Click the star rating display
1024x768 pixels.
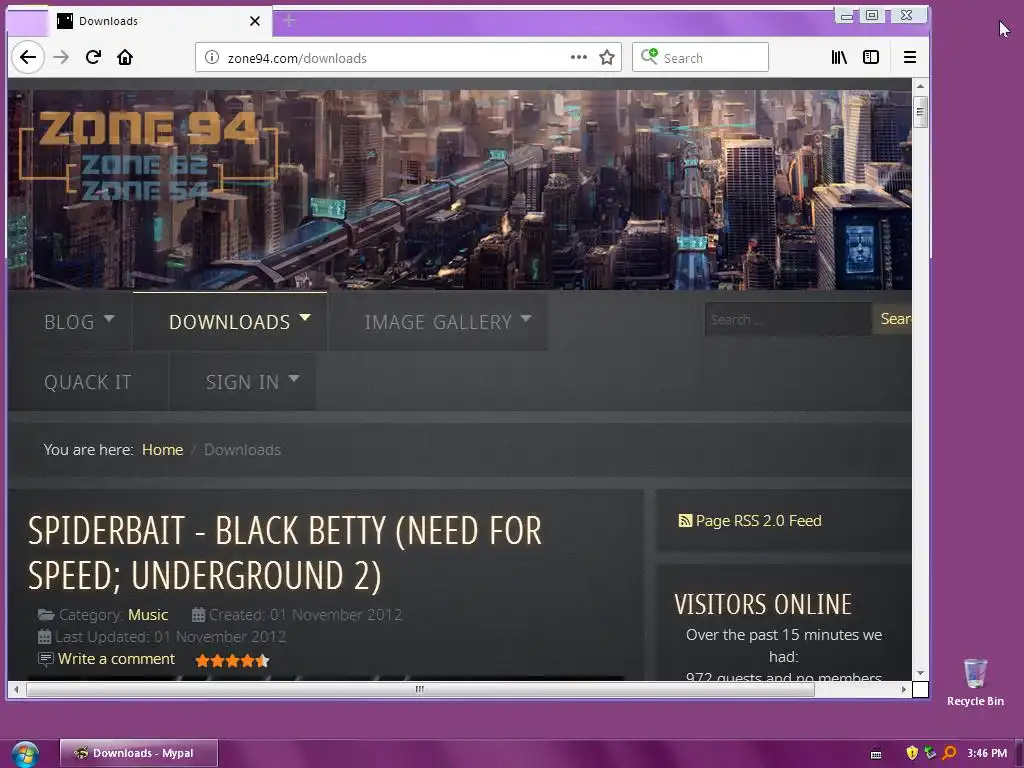tap(232, 660)
